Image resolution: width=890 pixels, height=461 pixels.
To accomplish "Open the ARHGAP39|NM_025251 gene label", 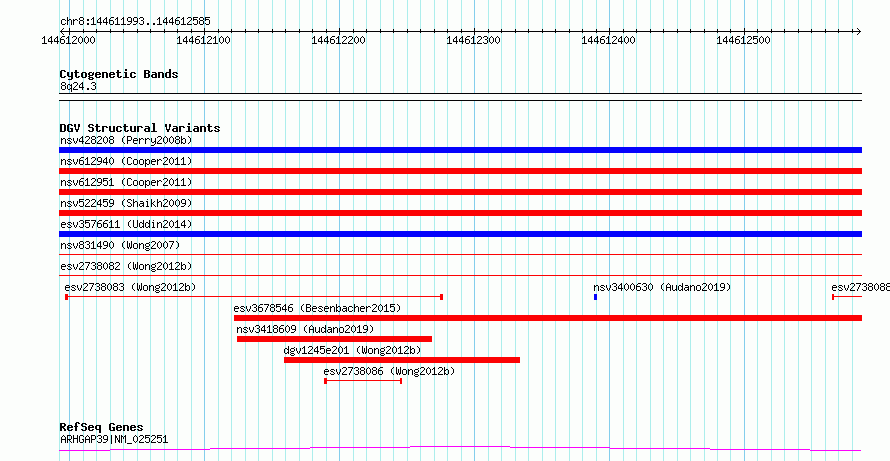I will (114, 439).
